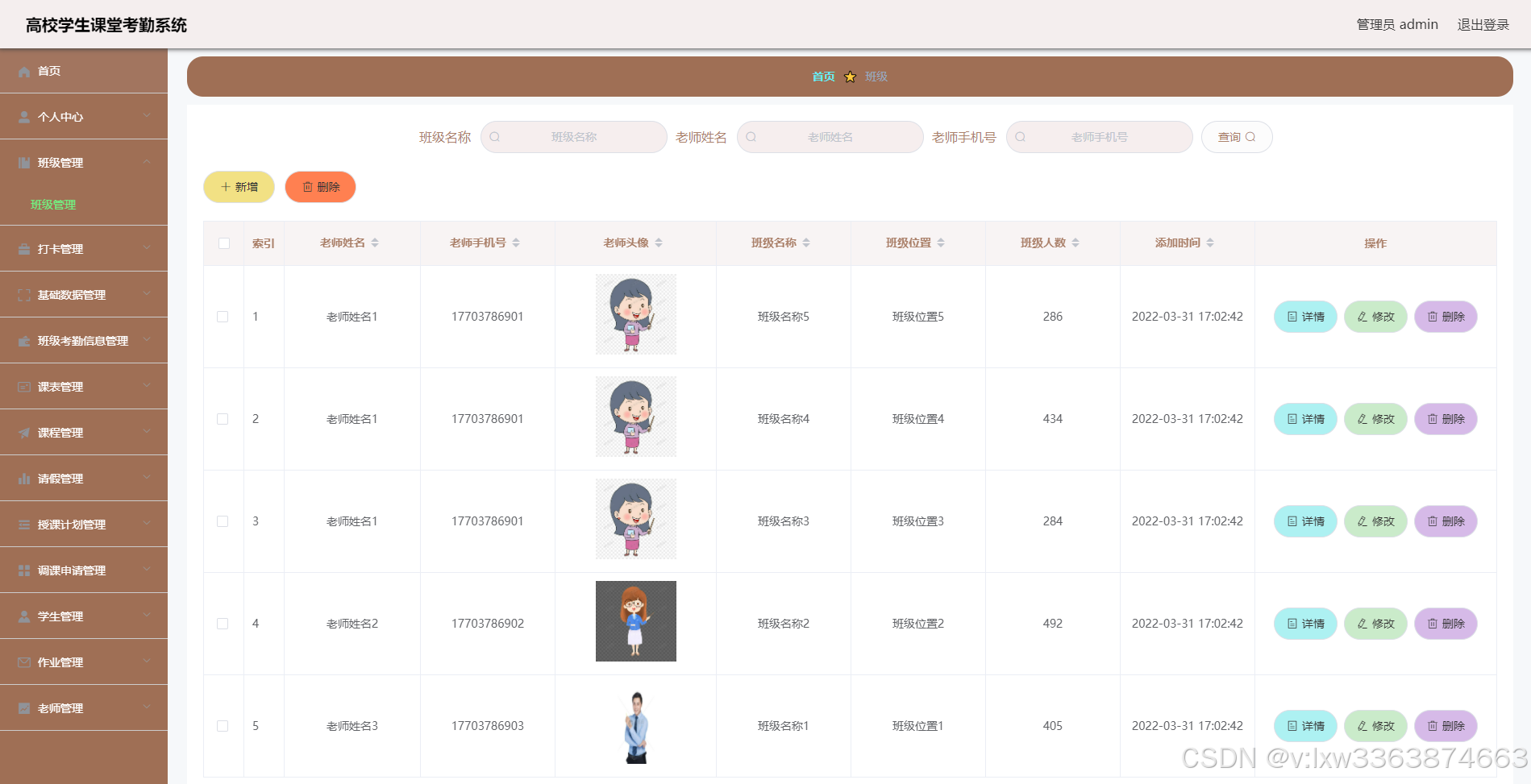Check the checkbox for row 1

(x=223, y=317)
